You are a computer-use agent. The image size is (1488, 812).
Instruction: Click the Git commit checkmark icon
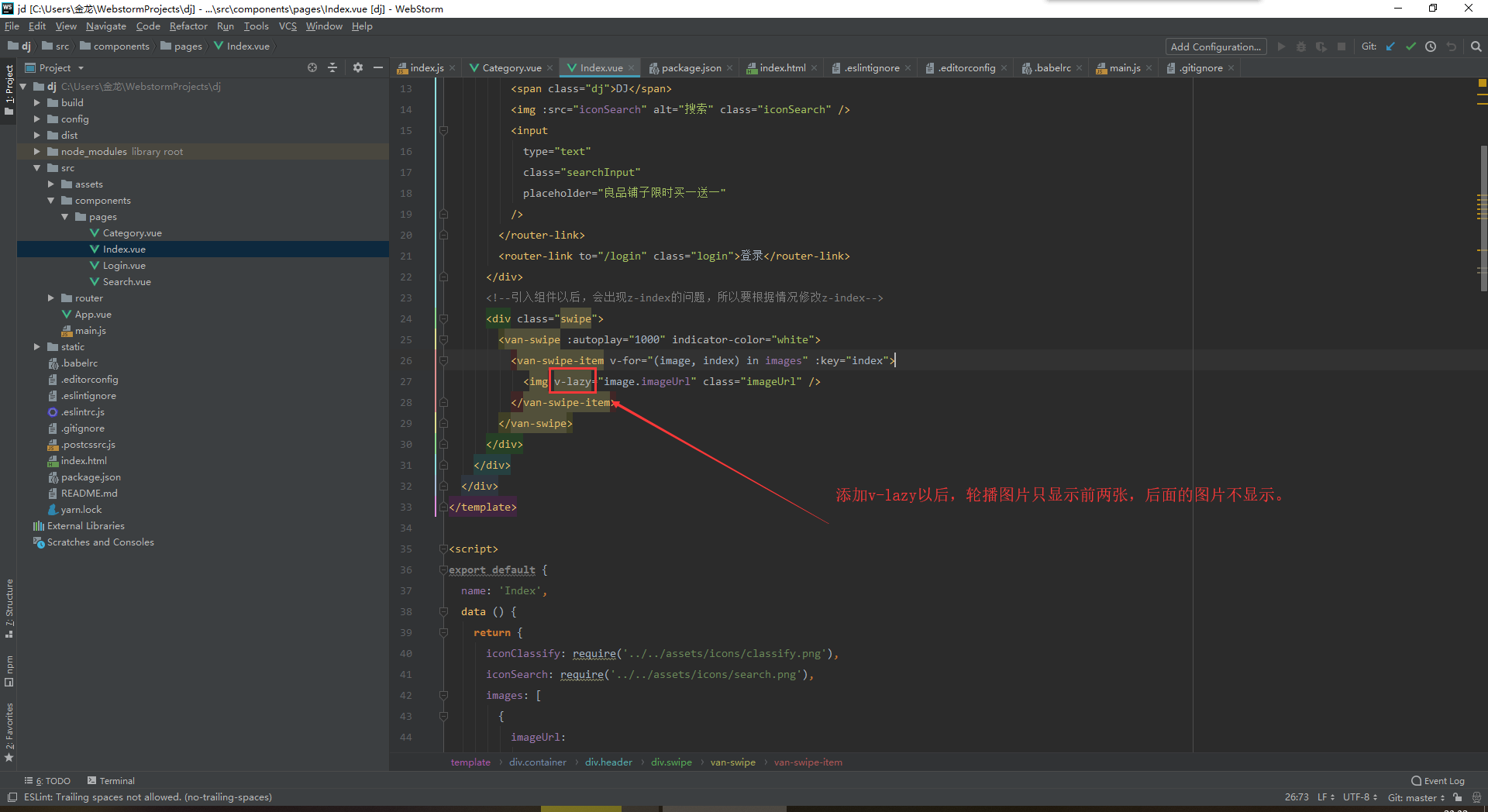(1410, 46)
